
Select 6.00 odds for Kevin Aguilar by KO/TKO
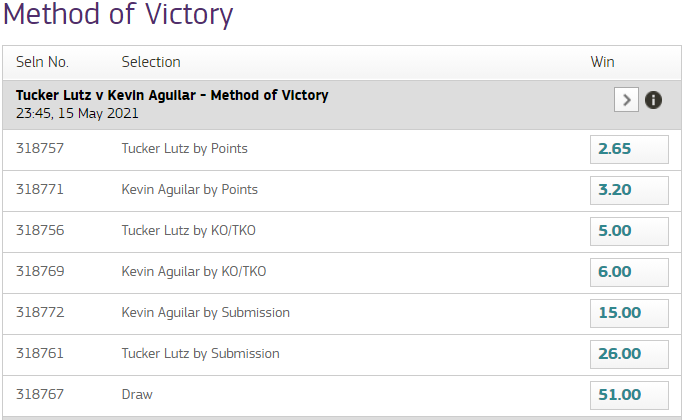[x=629, y=272]
